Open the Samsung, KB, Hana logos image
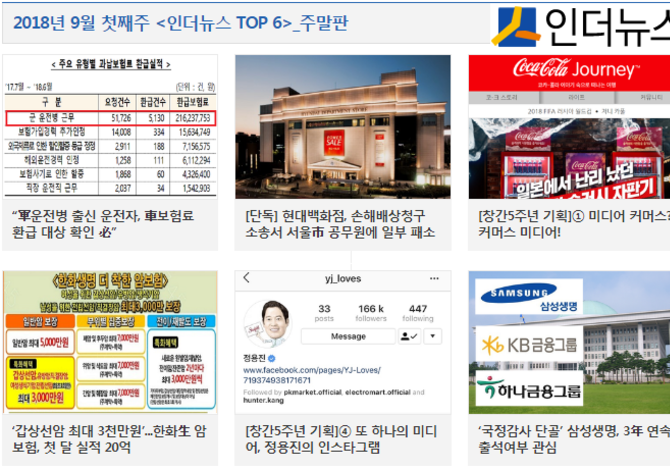This screenshot has height=469, width=670. pyautogui.click(x=569, y=342)
